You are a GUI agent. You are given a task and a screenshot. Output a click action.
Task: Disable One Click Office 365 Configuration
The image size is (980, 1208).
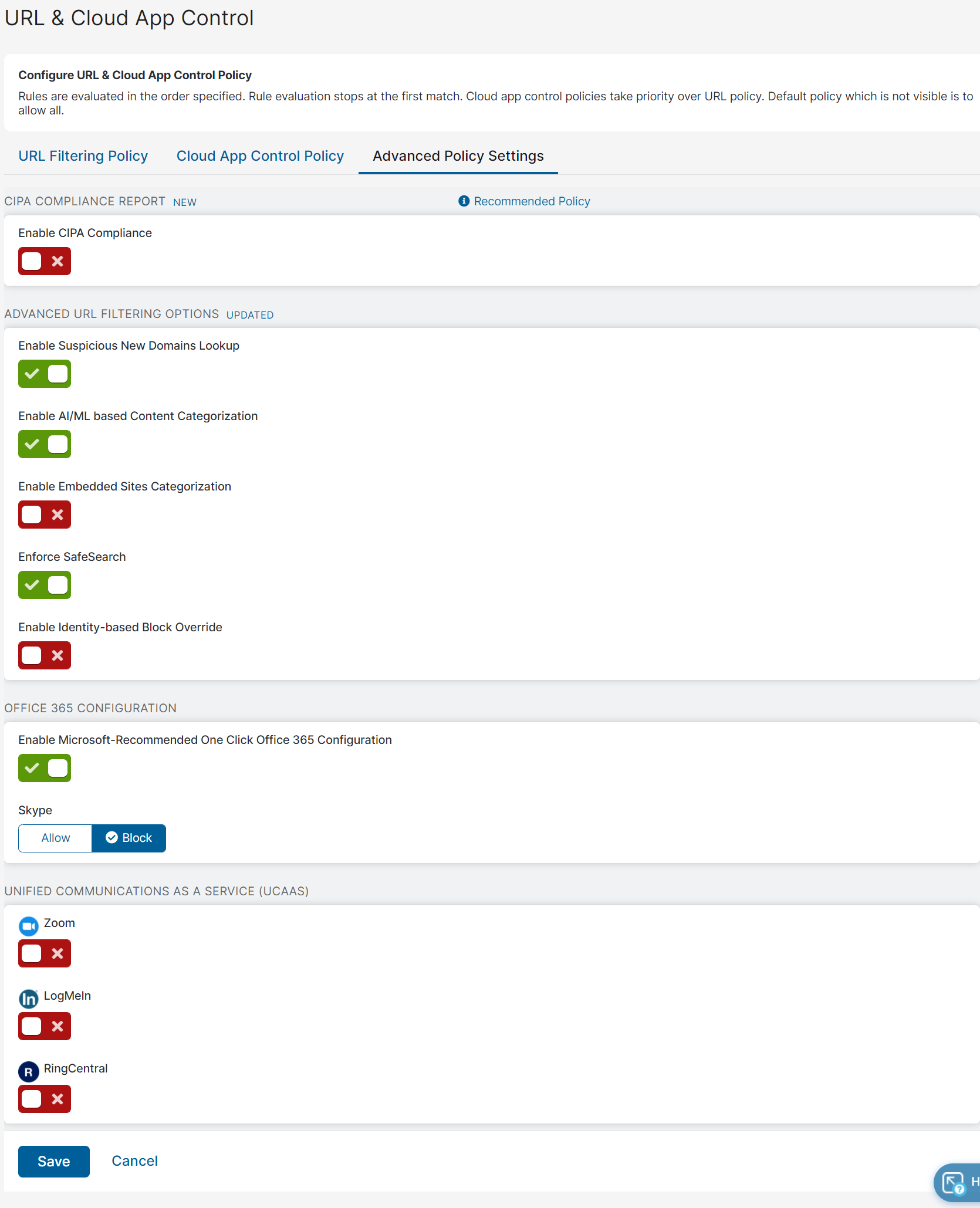tap(44, 768)
